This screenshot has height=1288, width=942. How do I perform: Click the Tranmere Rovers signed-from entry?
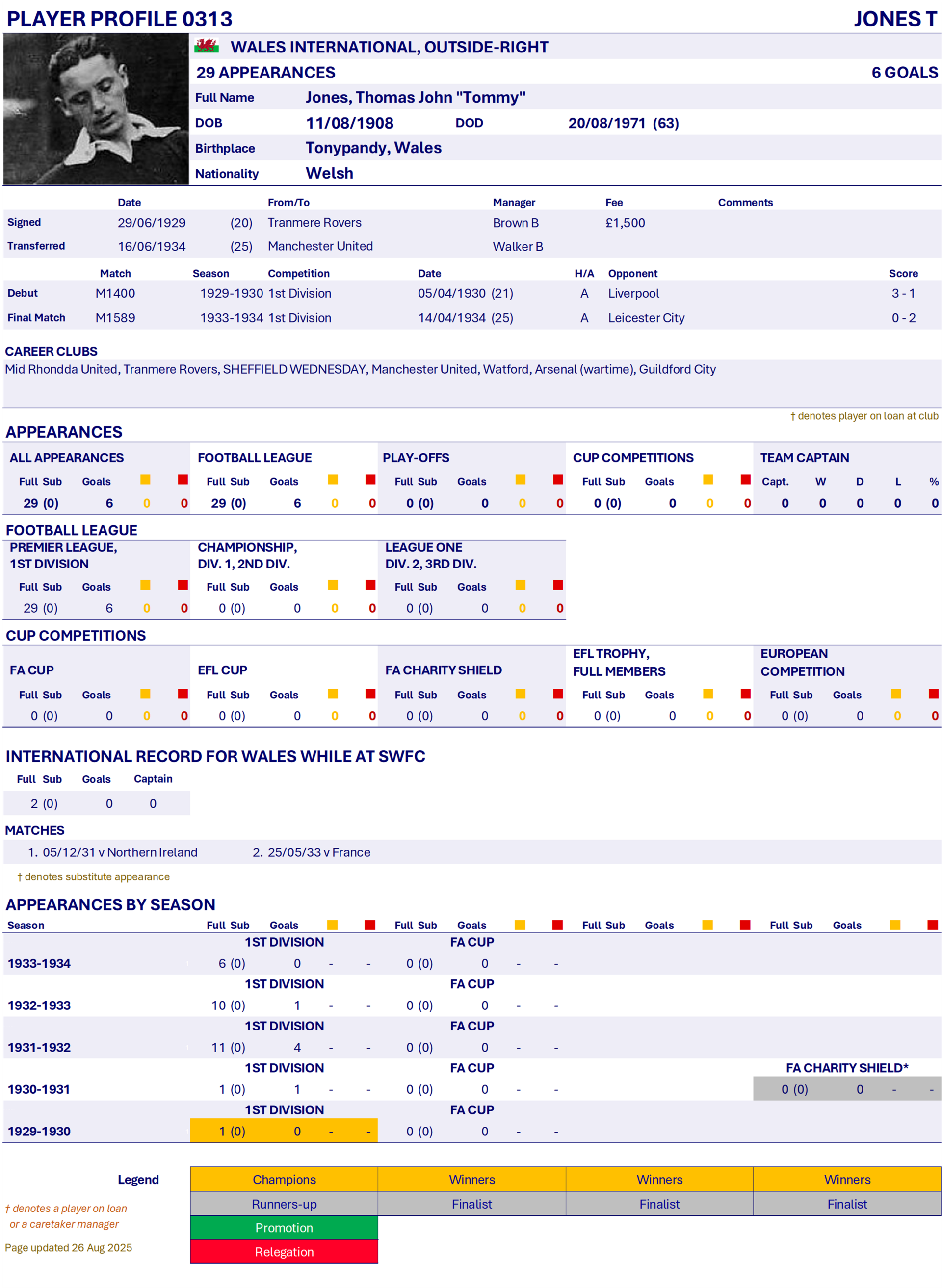tap(314, 222)
